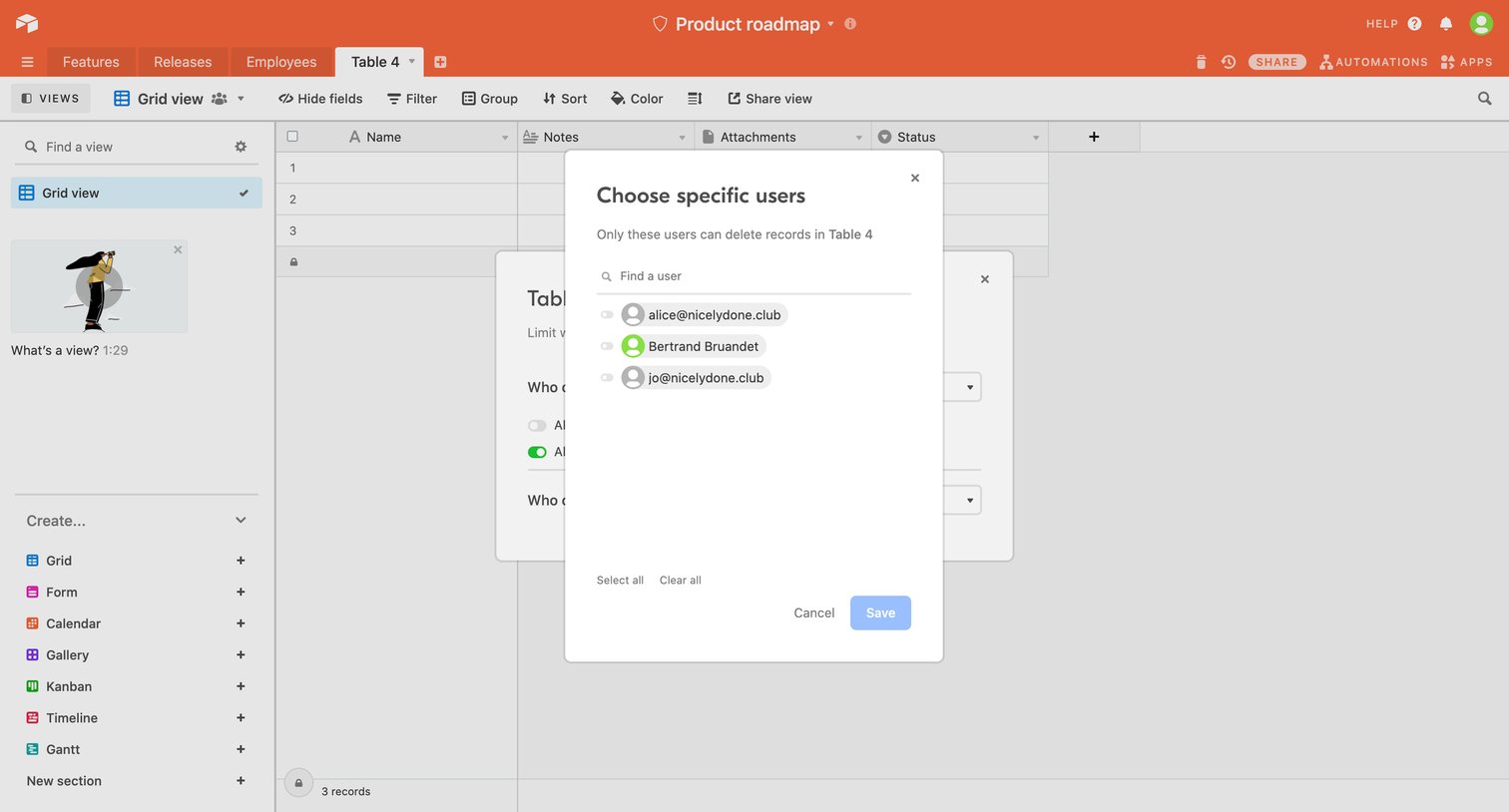1509x812 pixels.
Task: Click the Find a user input
Action: coord(754,276)
